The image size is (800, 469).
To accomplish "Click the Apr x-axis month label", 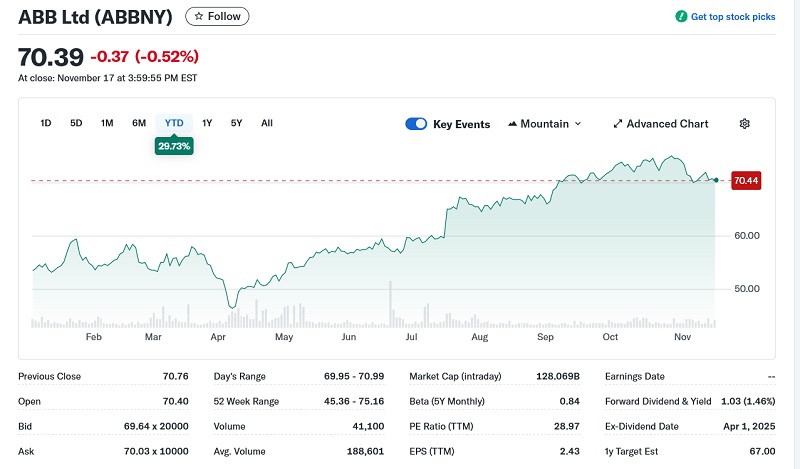I will click(x=218, y=337).
